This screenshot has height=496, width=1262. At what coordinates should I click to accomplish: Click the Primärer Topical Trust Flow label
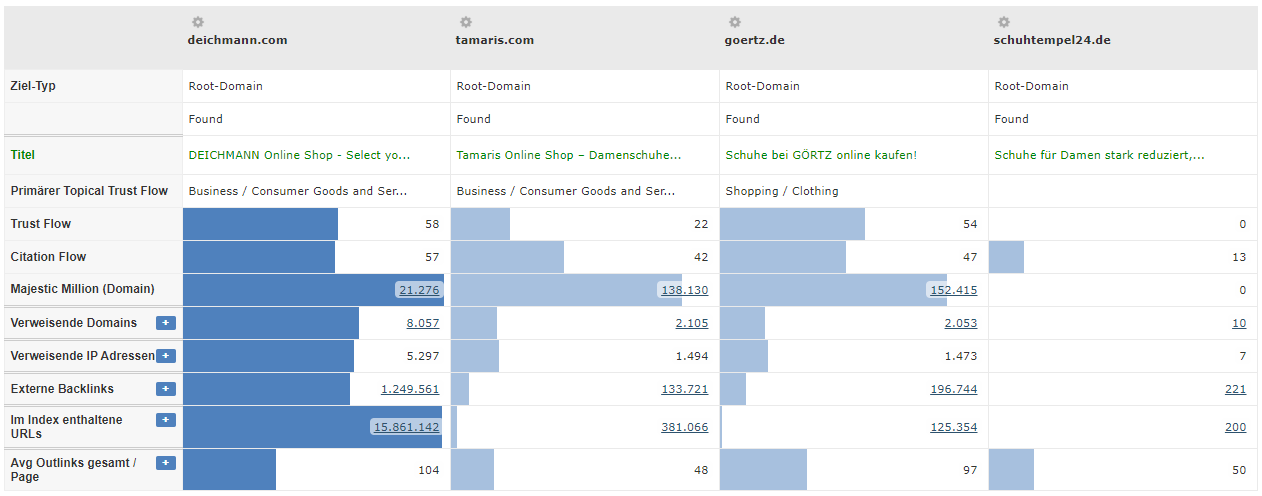point(89,191)
